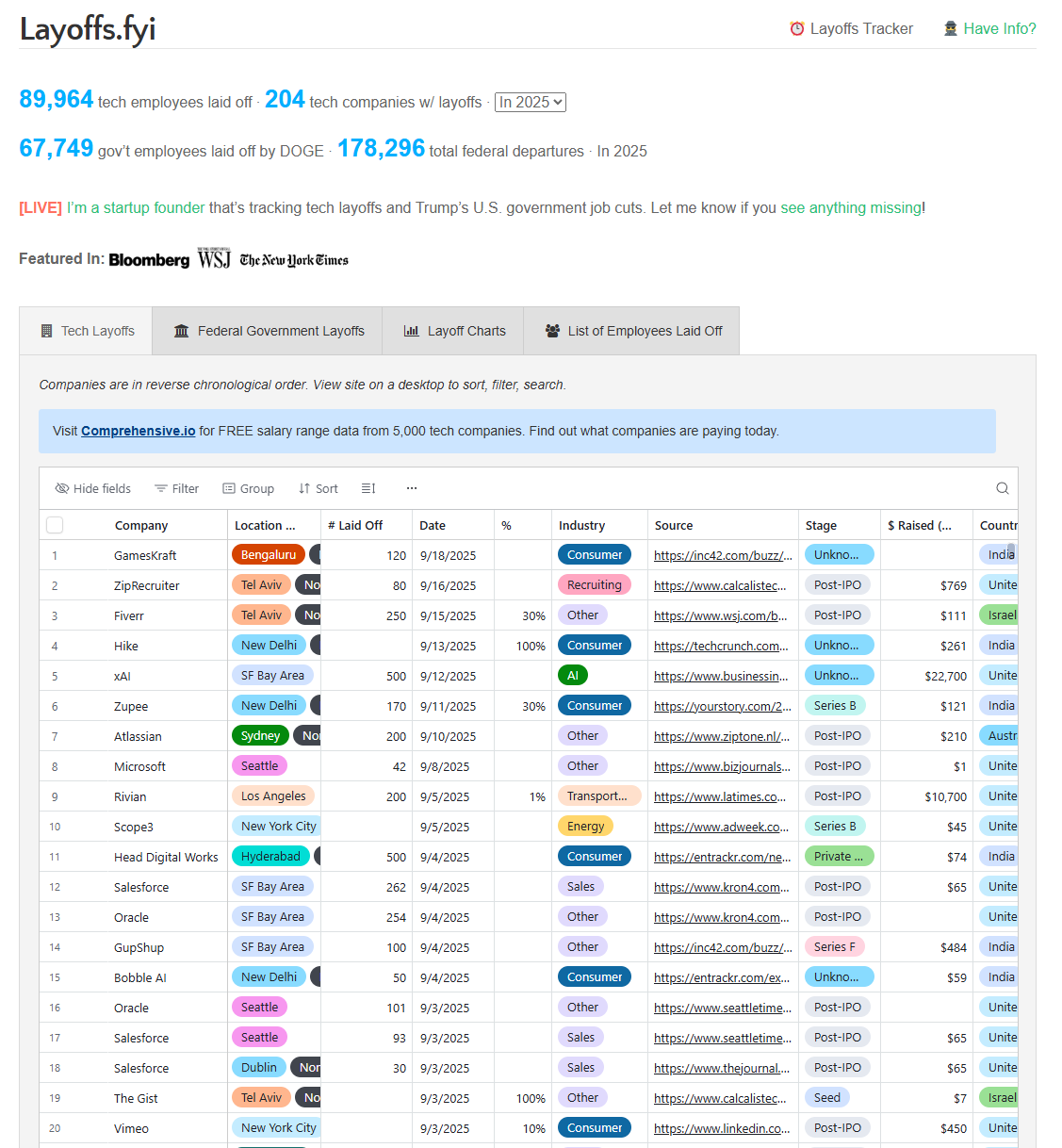Click the Series F stage tag for GupShup
The height and width of the screenshot is (1148, 1062).
(x=835, y=947)
